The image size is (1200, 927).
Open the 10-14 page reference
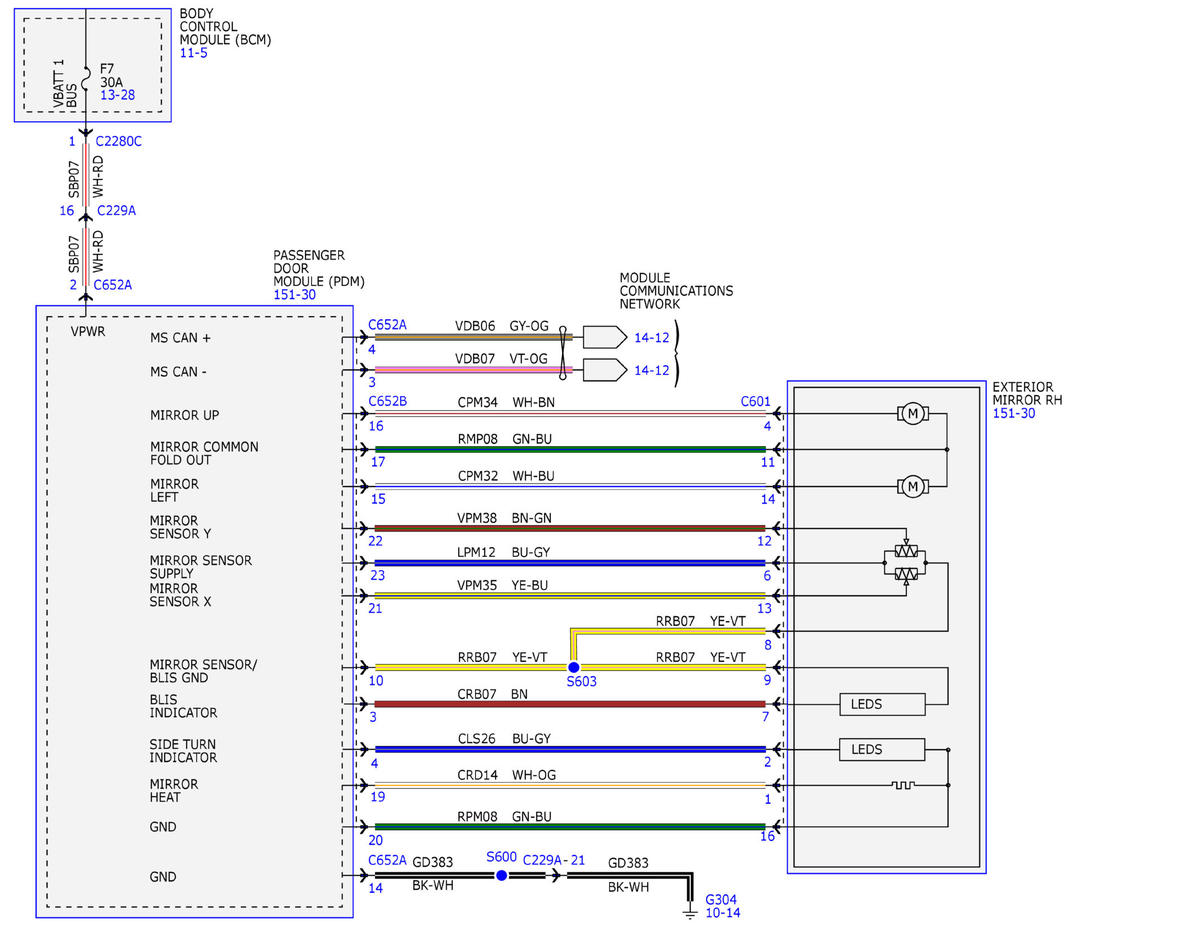click(723, 913)
